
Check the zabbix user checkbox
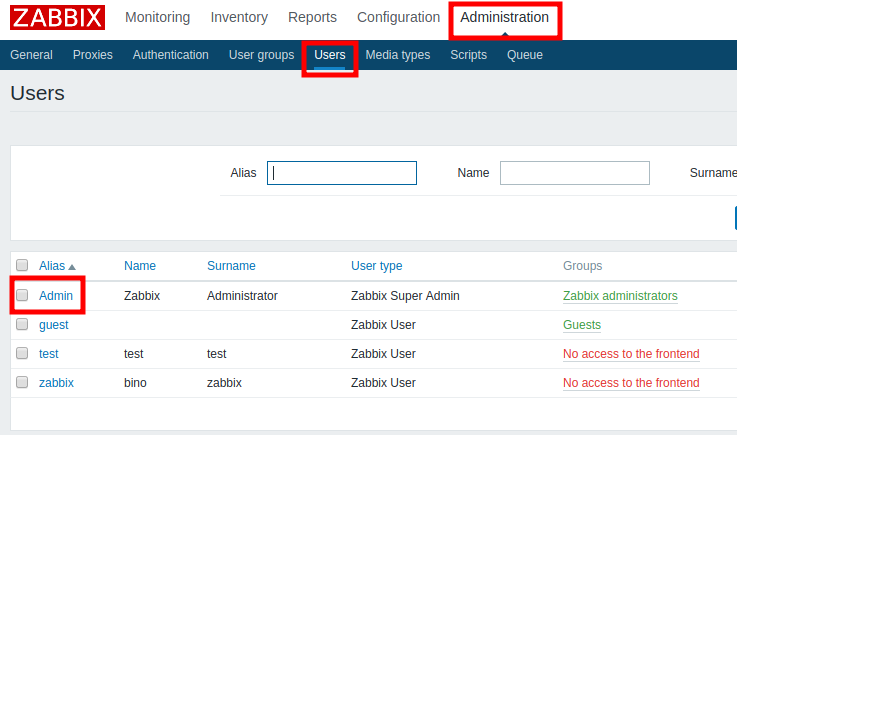coord(22,382)
